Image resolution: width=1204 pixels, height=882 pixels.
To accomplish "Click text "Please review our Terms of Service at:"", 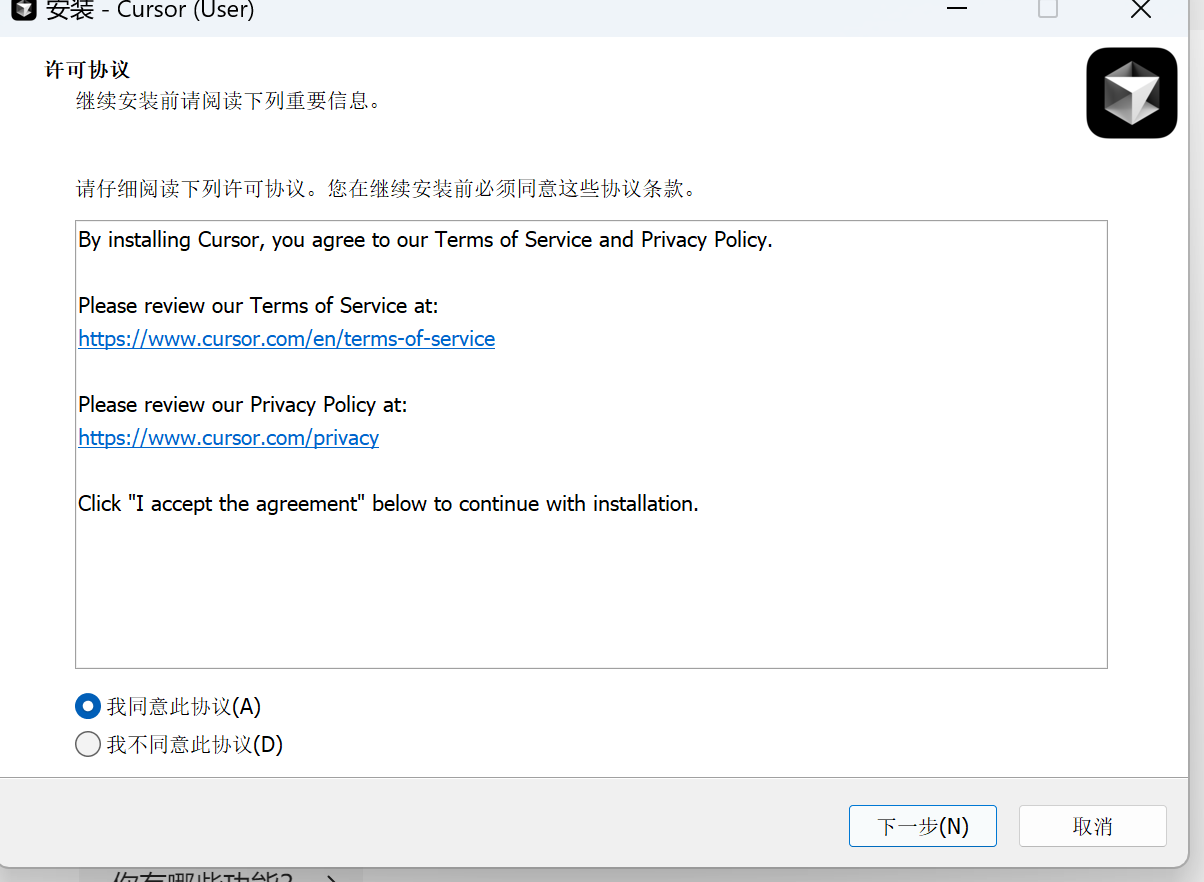I will (x=258, y=305).
